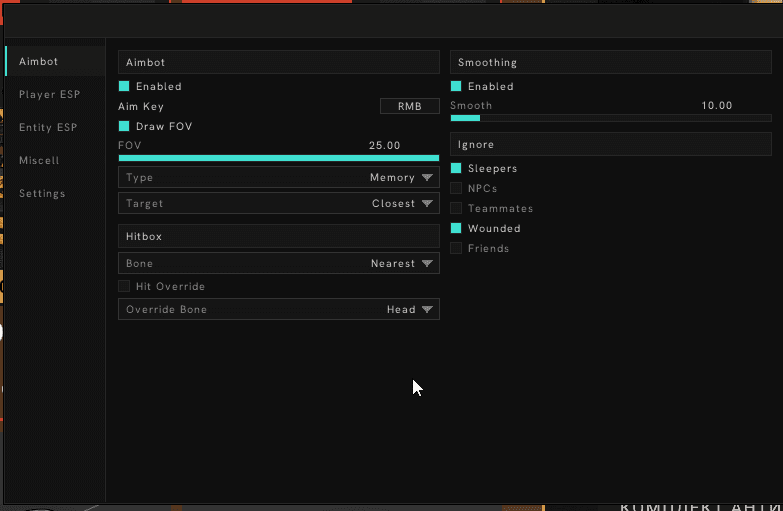
Task: Open the Override Bone dropdown showing Head
Action: (x=279, y=309)
